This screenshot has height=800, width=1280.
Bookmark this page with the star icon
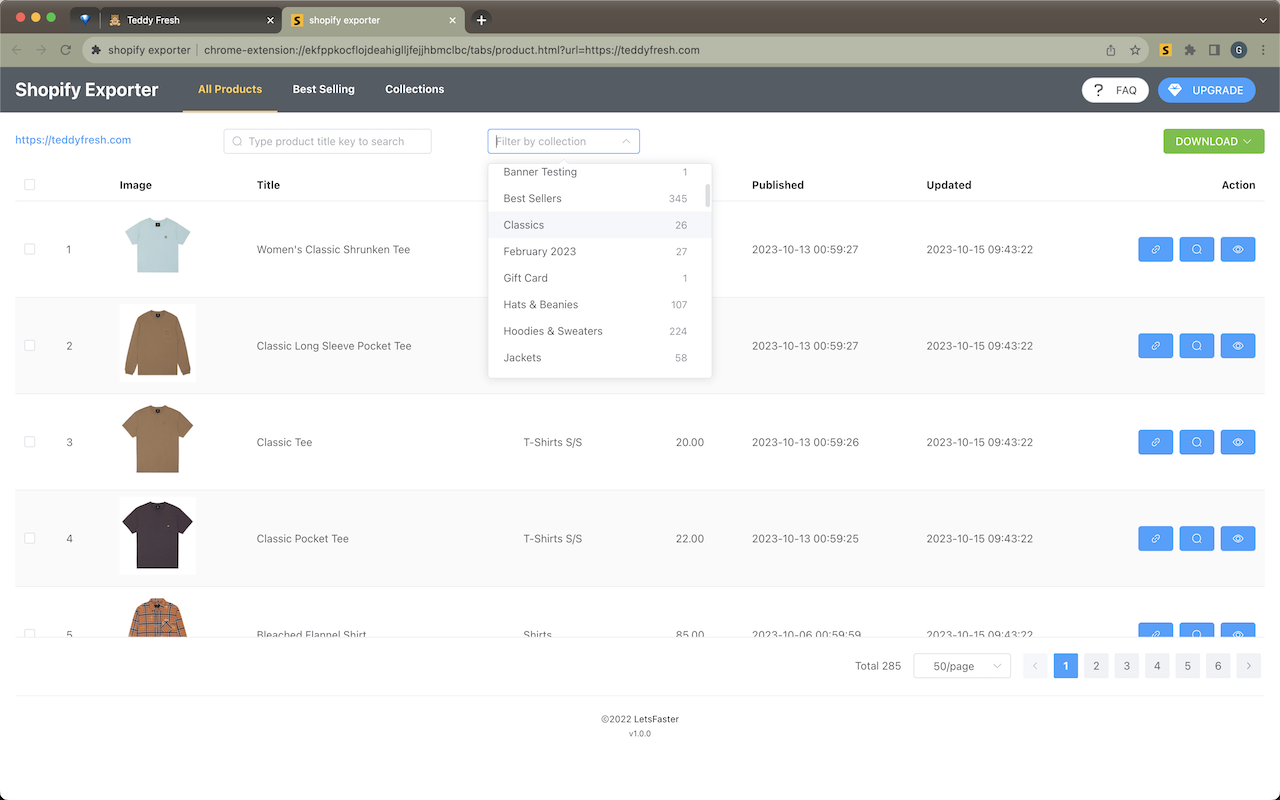tap(1135, 50)
